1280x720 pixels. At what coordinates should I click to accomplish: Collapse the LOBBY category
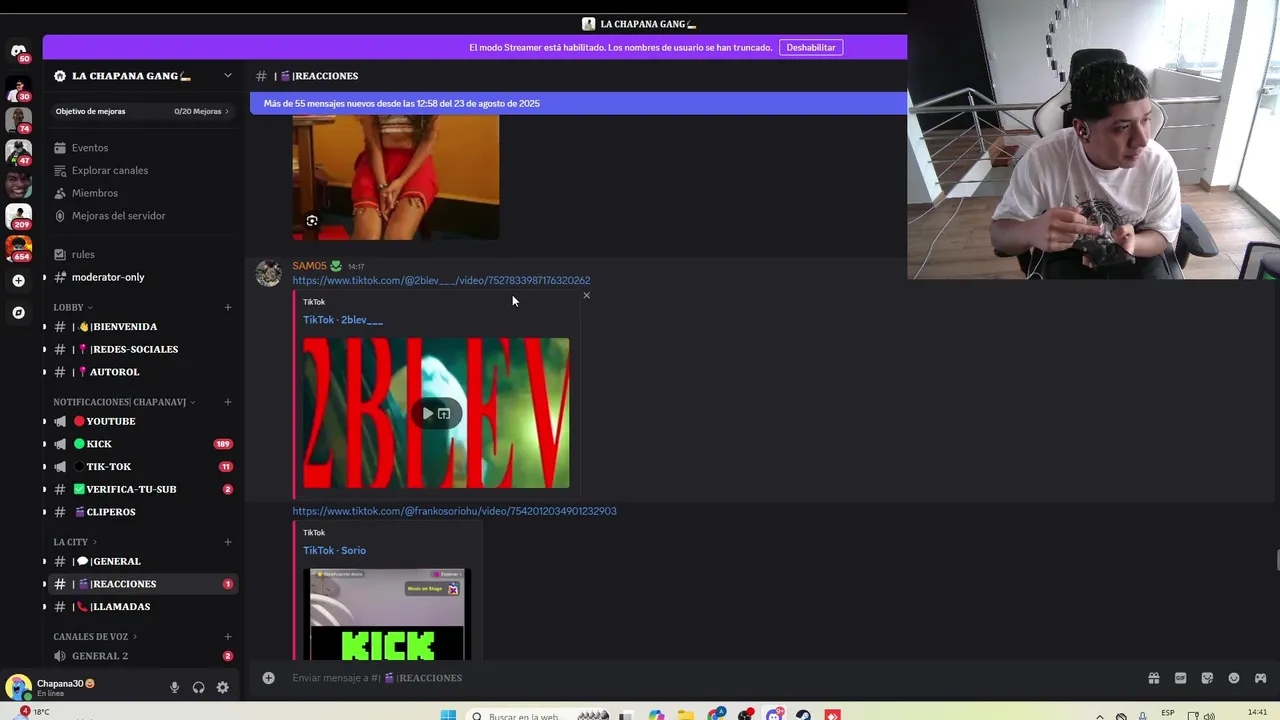point(73,307)
